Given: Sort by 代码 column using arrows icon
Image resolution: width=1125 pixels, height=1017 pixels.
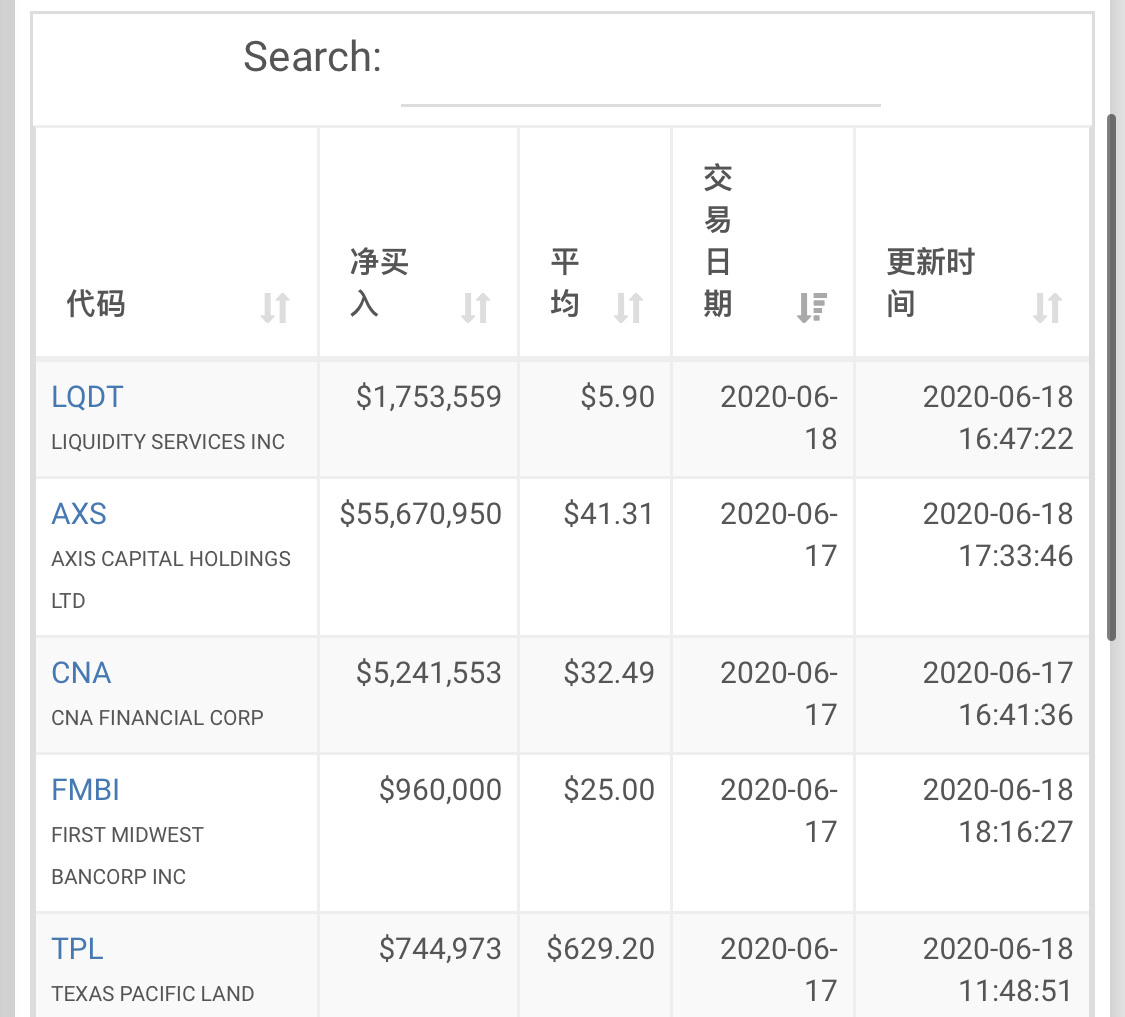Looking at the screenshot, I should pos(275,307).
